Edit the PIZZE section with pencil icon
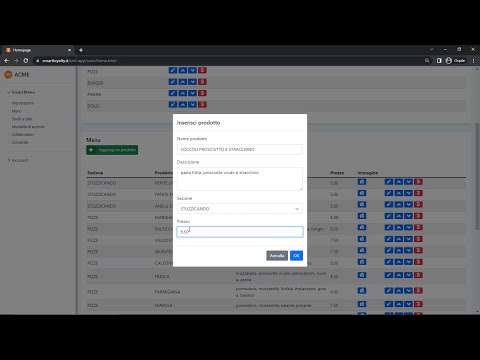 pyautogui.click(x=173, y=70)
